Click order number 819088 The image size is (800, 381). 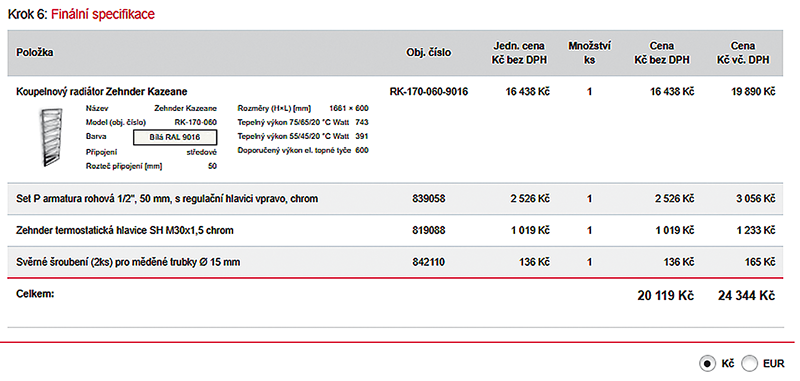(429, 231)
